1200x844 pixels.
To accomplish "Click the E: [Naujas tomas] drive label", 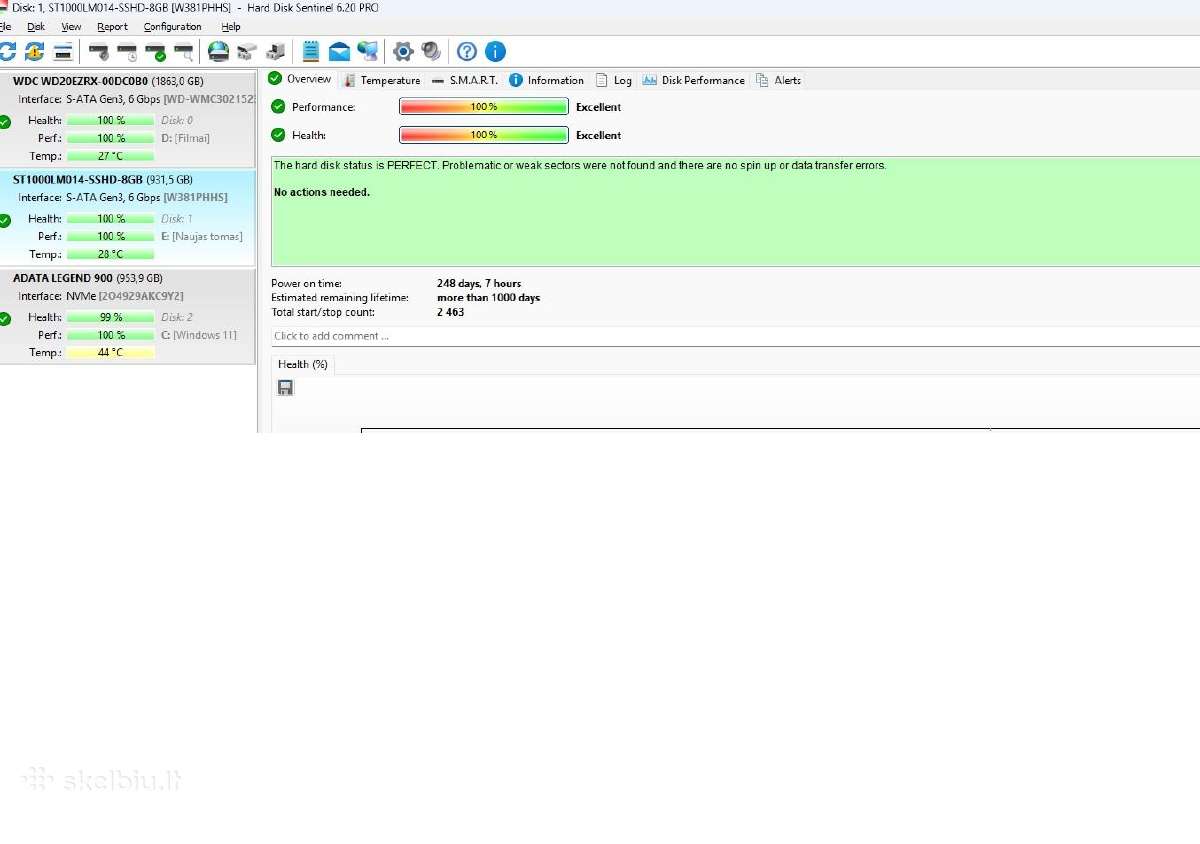I will tap(202, 236).
